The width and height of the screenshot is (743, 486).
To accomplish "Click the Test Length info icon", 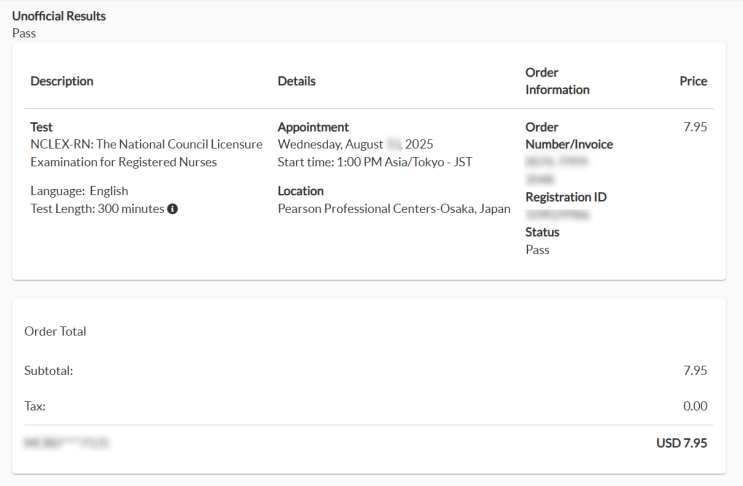I will (173, 209).
